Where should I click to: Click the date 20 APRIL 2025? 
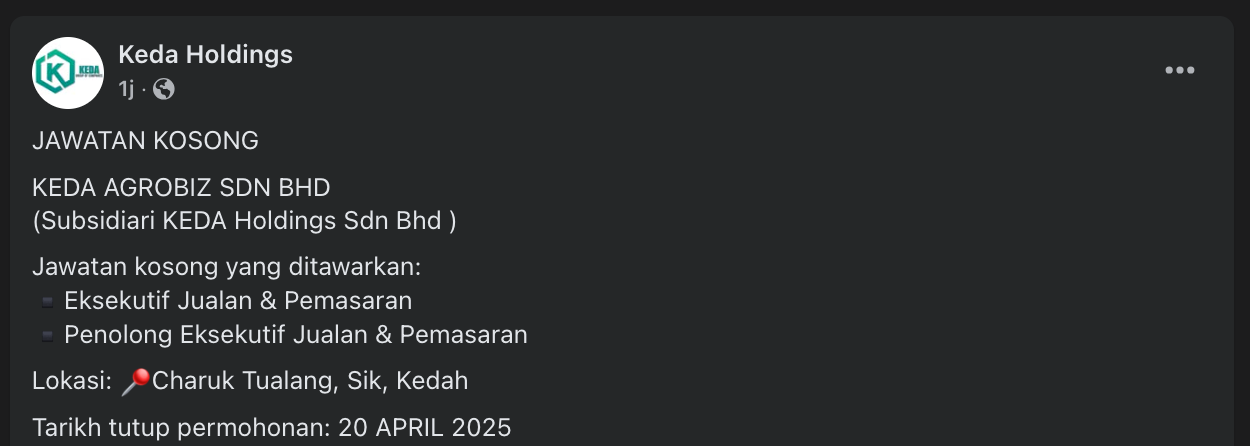point(425,428)
